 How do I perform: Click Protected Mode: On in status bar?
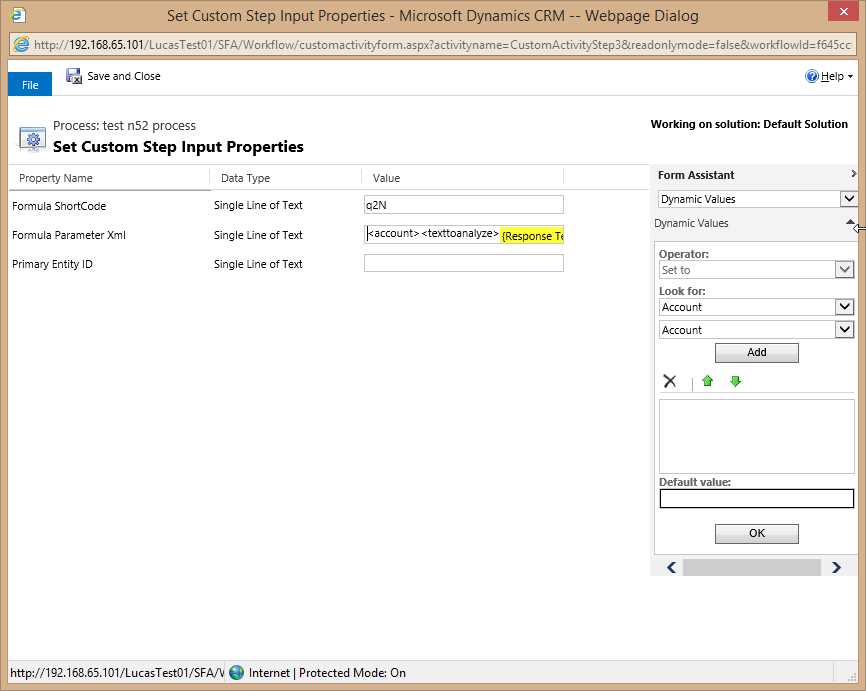(x=352, y=673)
